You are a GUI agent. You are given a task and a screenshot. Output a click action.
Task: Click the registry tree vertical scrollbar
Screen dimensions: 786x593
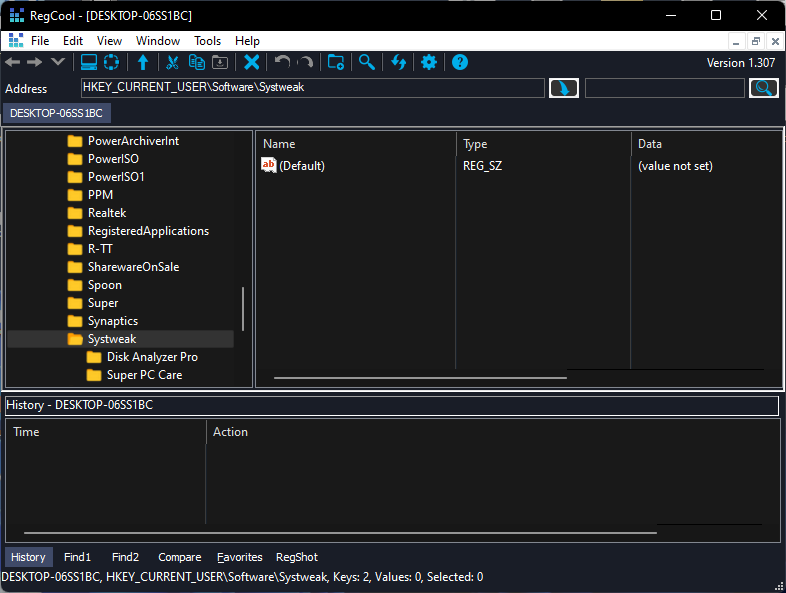(x=243, y=309)
